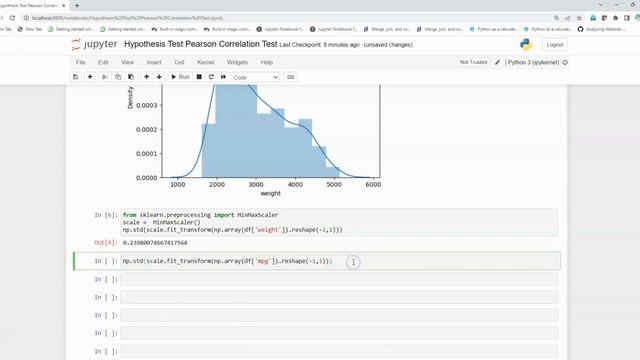This screenshot has height=360, width=640.
Task: Open the Edit menu
Action: point(103,62)
